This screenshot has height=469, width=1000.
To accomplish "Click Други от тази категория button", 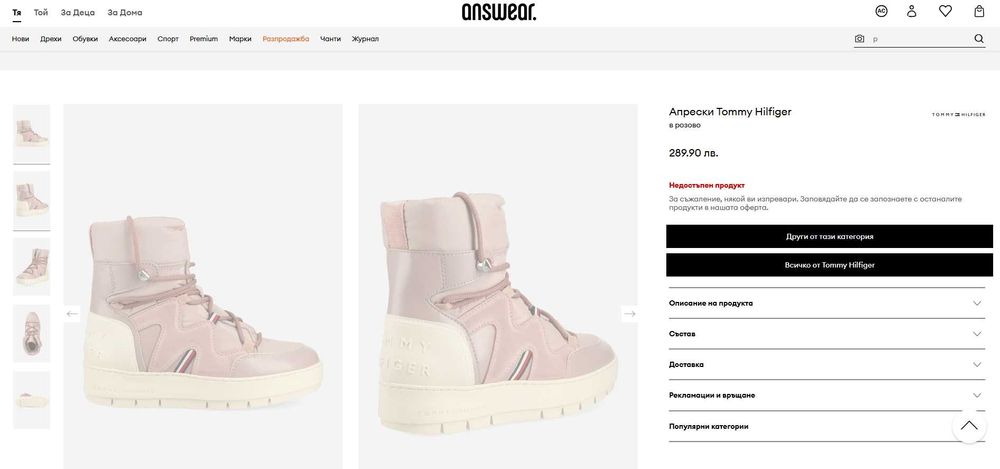I will [x=829, y=236].
